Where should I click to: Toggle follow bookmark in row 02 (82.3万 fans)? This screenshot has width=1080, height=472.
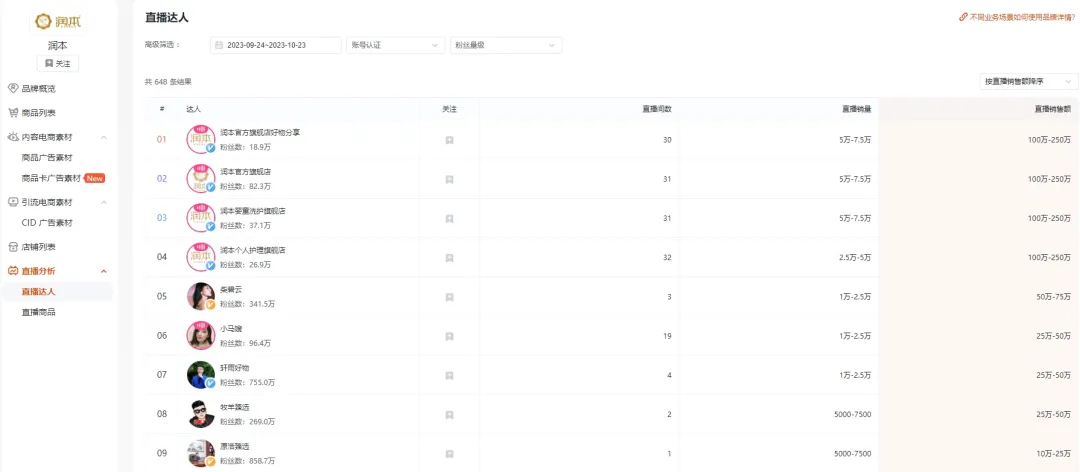449,179
